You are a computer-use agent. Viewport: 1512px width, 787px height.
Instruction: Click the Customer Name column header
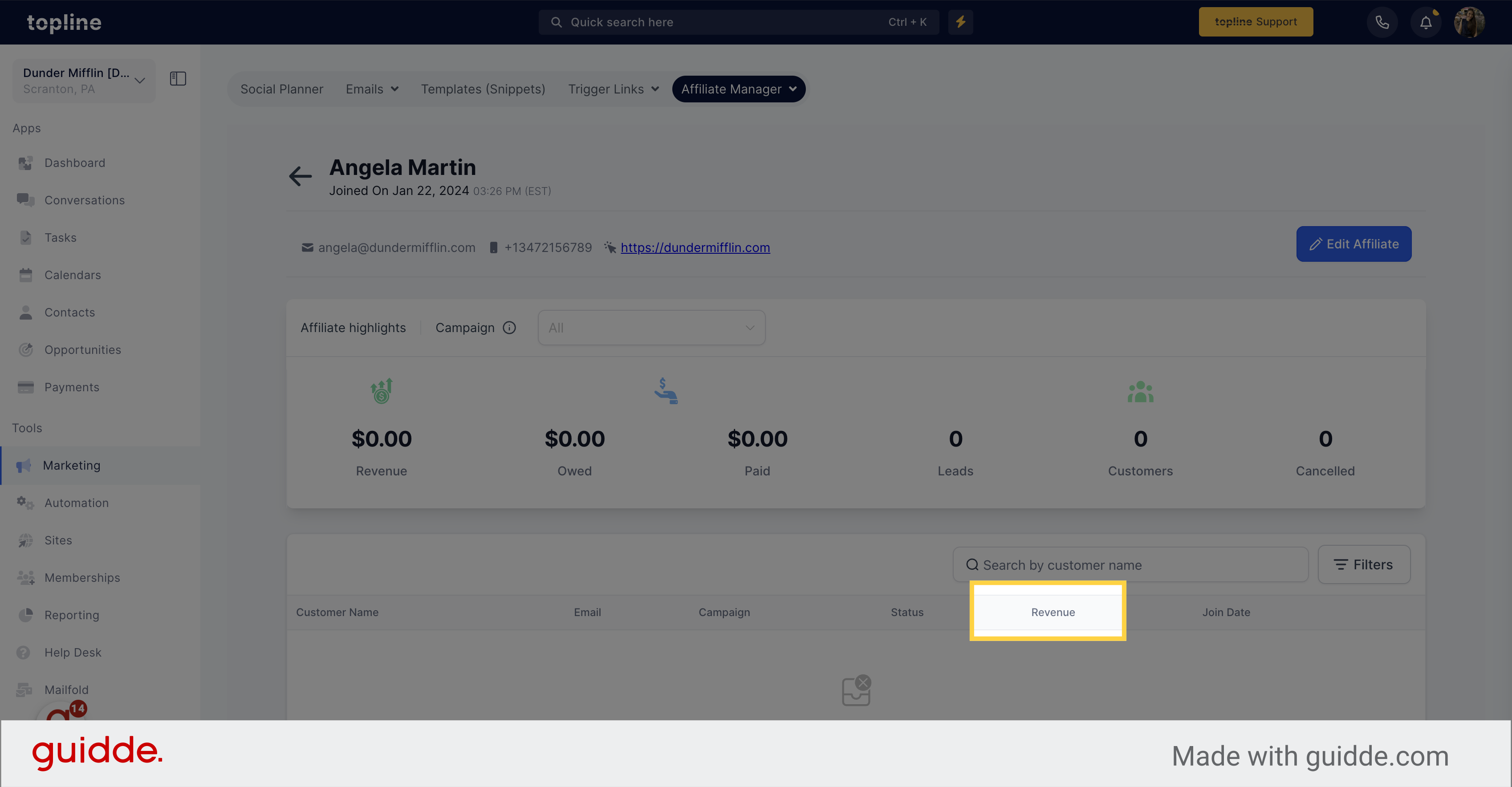(x=337, y=612)
